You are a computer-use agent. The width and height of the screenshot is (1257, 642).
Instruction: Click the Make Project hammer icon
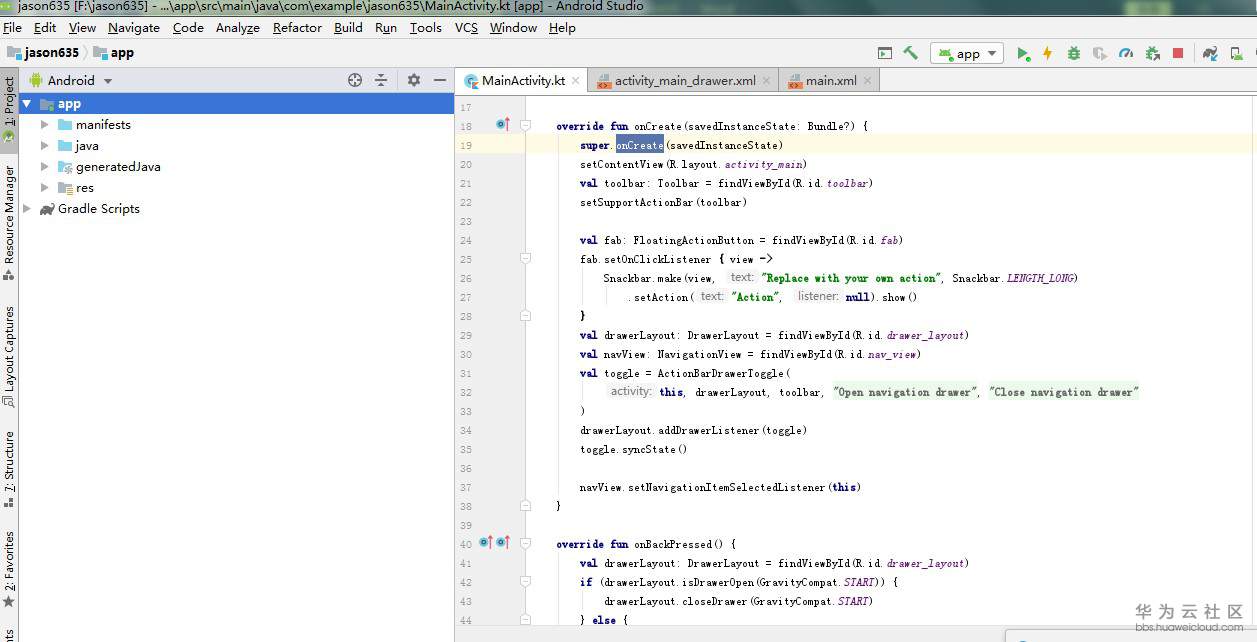[x=911, y=53]
